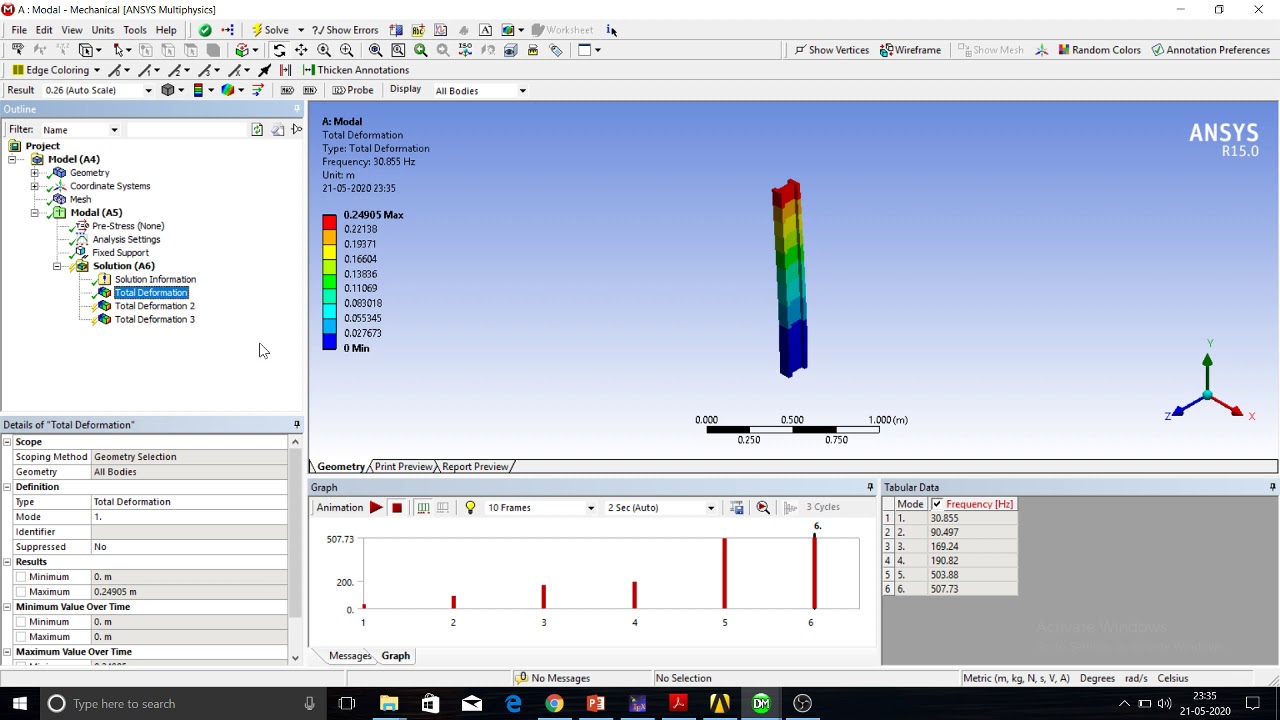Open the Tools menu

point(135,30)
